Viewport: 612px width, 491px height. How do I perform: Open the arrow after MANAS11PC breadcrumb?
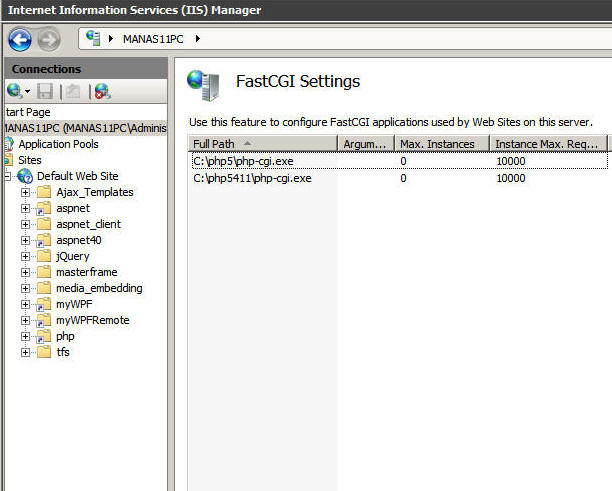point(197,39)
